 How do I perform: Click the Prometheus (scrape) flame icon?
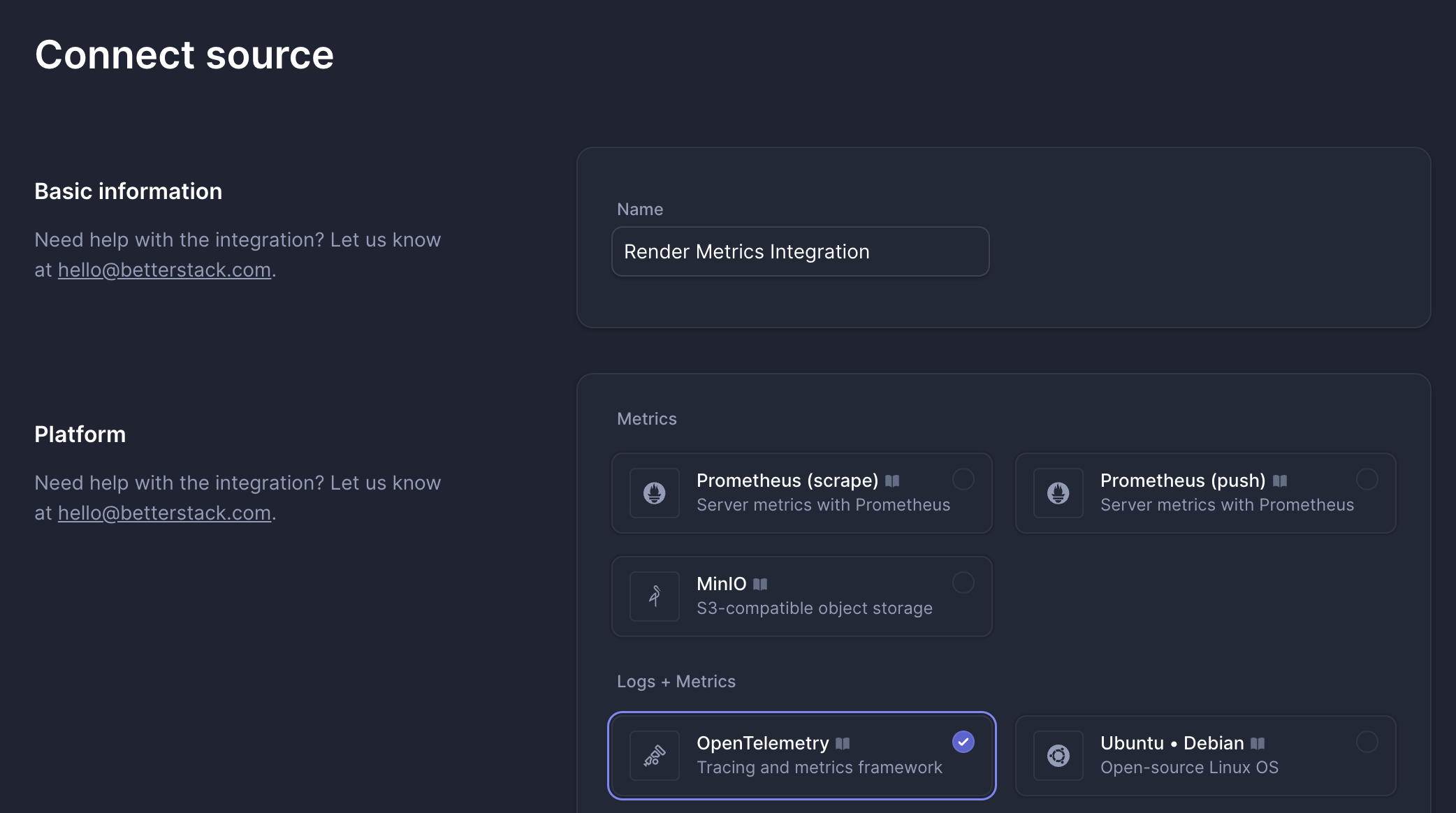(x=654, y=493)
